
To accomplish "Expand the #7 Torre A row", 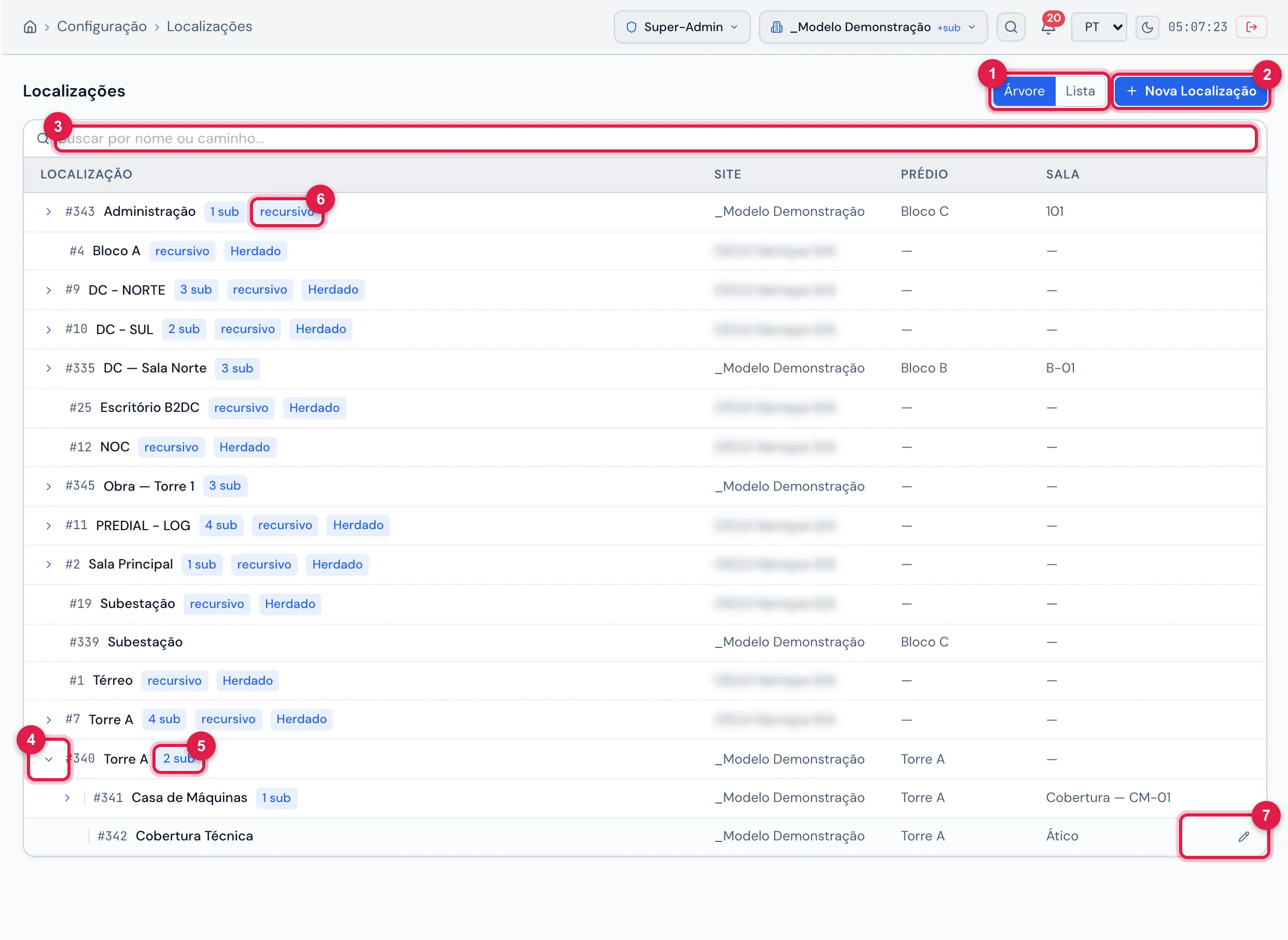I will coord(49,720).
